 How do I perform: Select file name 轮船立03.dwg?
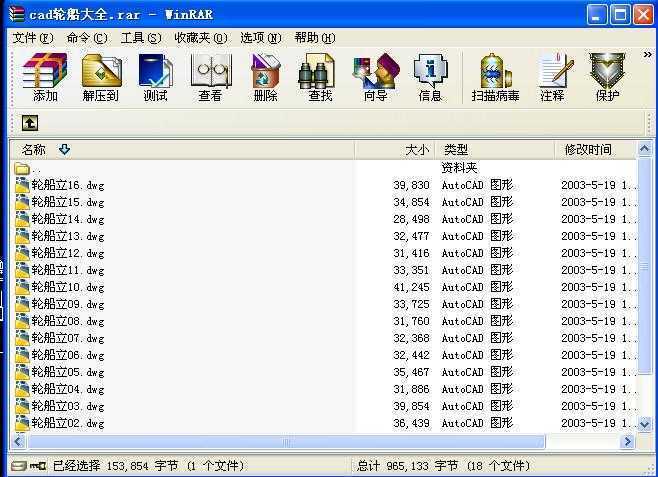pos(68,406)
